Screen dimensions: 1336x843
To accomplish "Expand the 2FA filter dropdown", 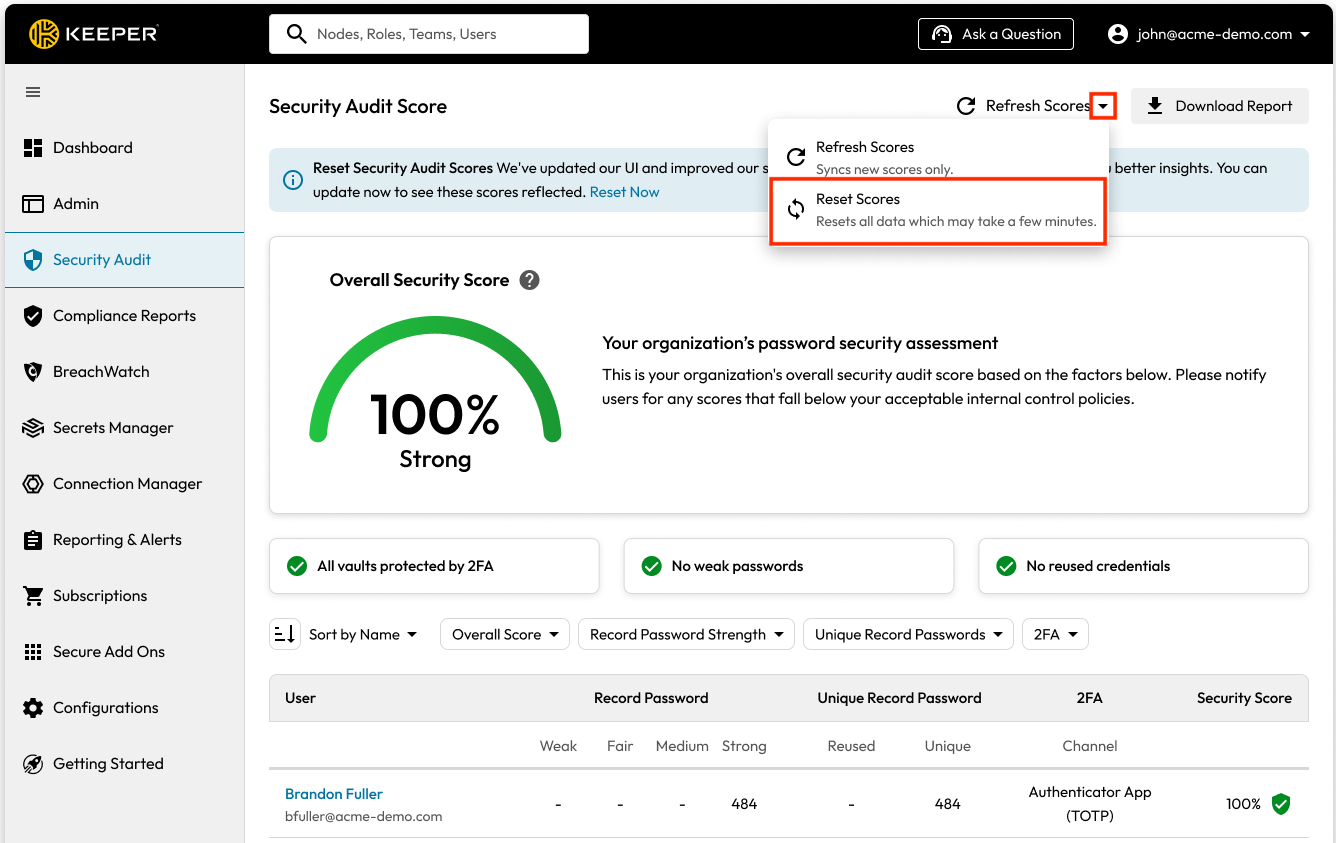I will click(1055, 634).
